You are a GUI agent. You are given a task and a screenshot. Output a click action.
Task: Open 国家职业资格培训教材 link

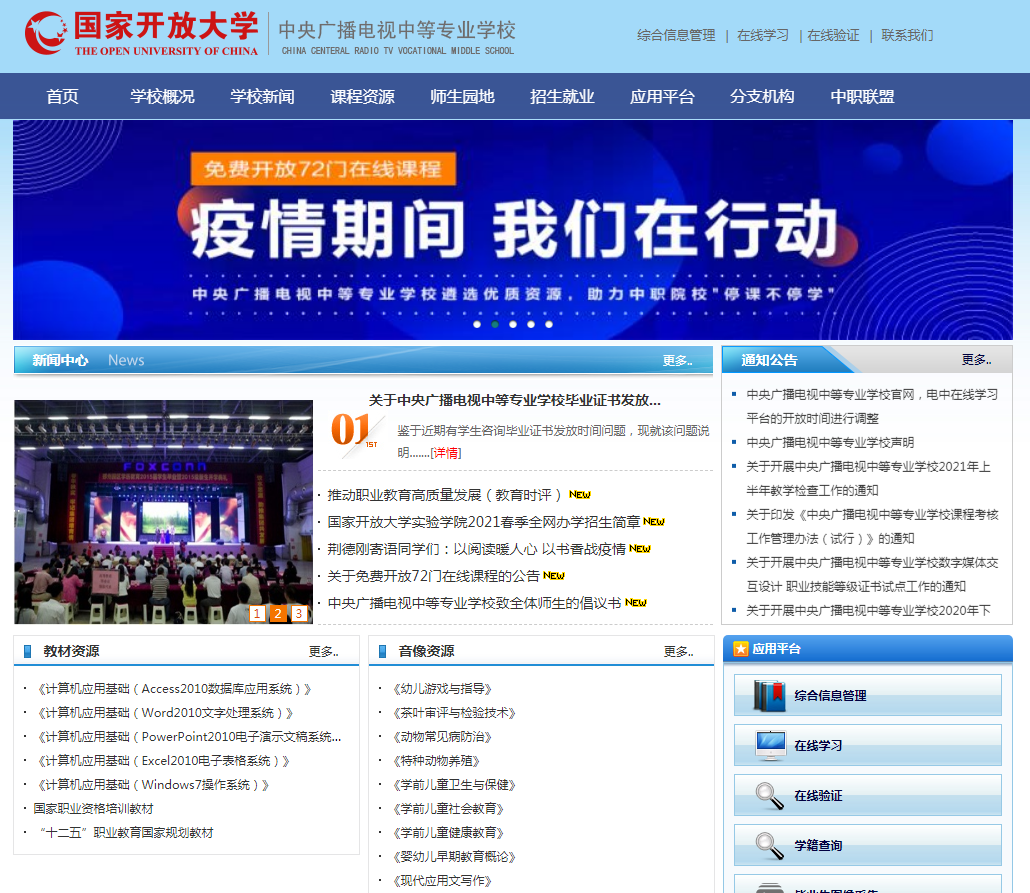tap(93, 809)
